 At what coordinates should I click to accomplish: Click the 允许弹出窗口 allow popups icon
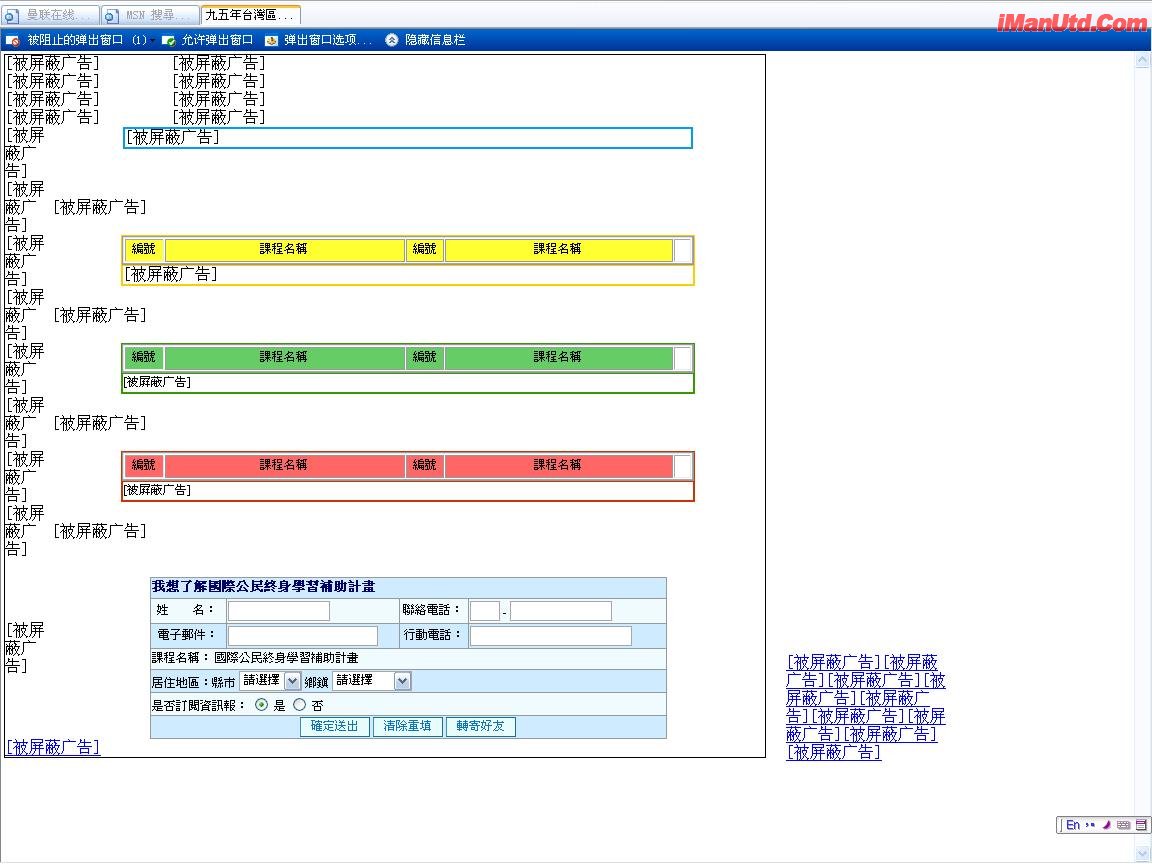tap(169, 40)
